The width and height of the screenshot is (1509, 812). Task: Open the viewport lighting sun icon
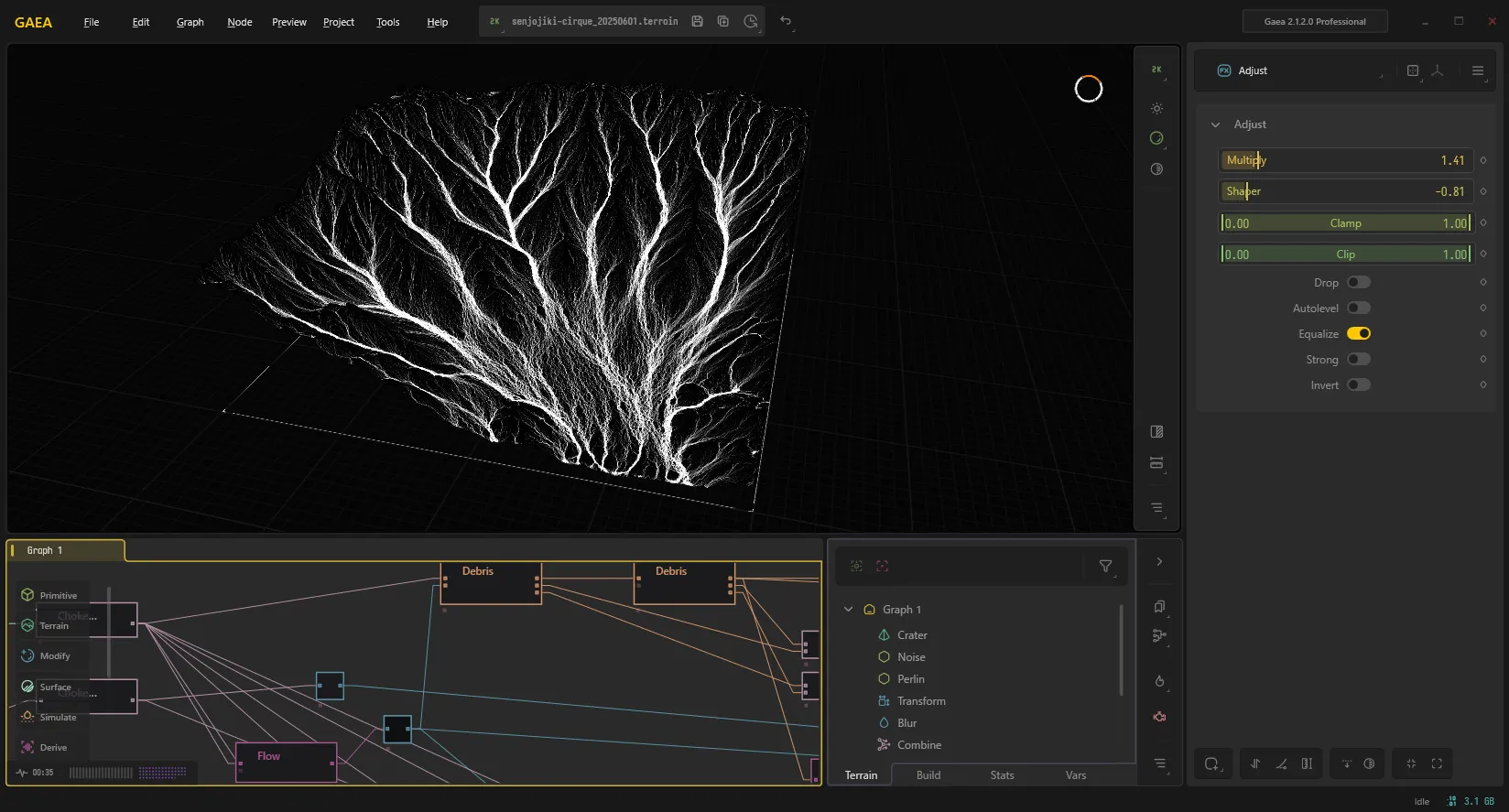pyautogui.click(x=1157, y=108)
